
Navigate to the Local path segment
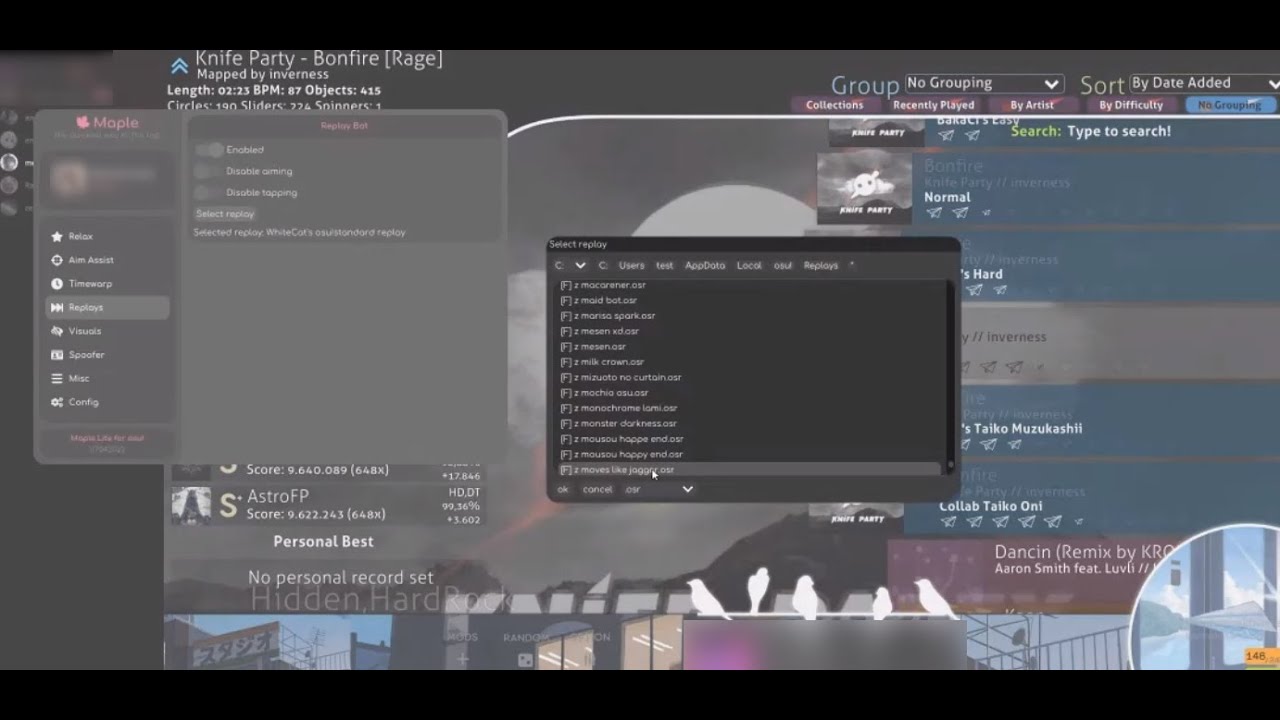click(x=749, y=266)
